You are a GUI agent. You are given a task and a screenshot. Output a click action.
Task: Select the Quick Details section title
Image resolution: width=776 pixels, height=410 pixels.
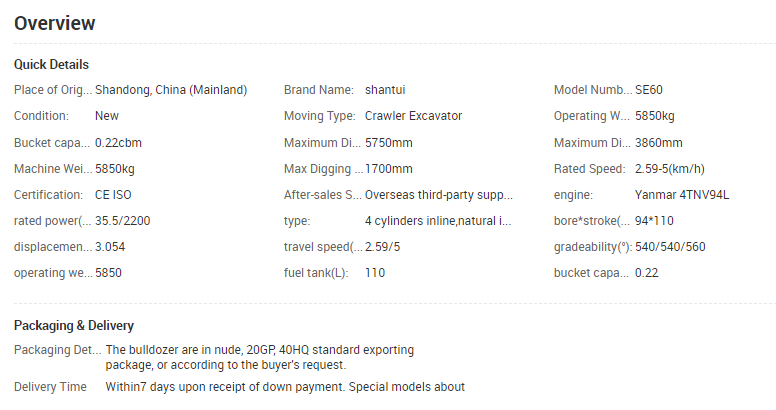[51, 64]
